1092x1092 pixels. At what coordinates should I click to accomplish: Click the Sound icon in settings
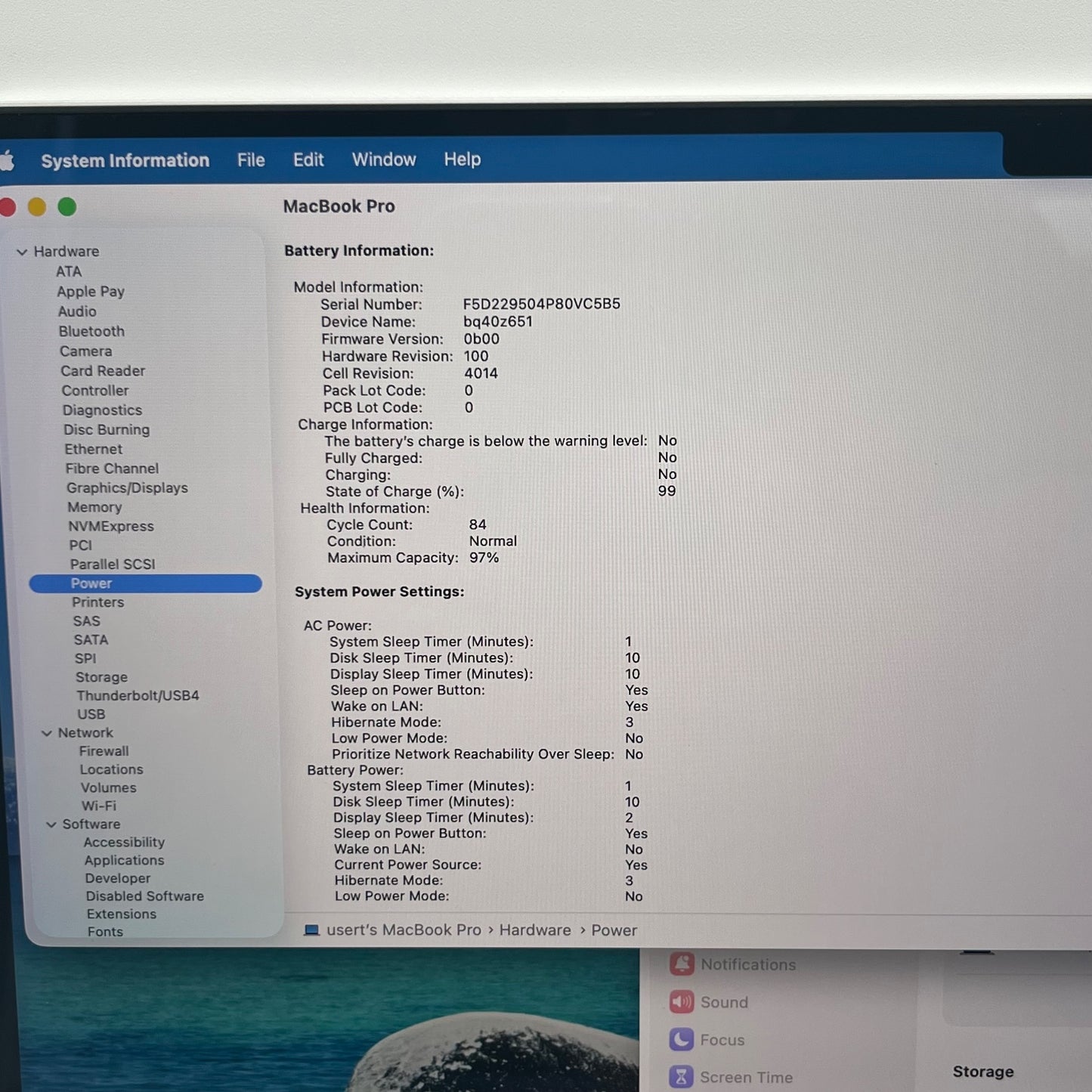[x=682, y=1002]
